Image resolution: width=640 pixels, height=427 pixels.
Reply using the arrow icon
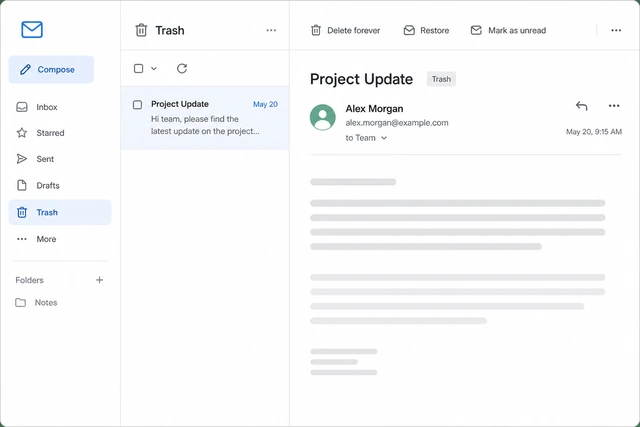[582, 106]
